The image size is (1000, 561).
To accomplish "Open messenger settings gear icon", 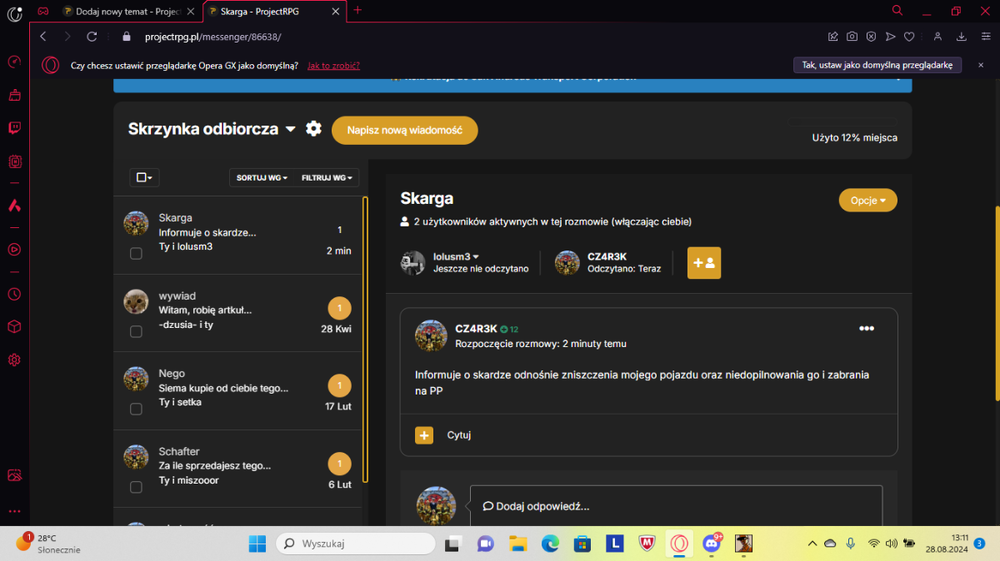I will click(313, 129).
